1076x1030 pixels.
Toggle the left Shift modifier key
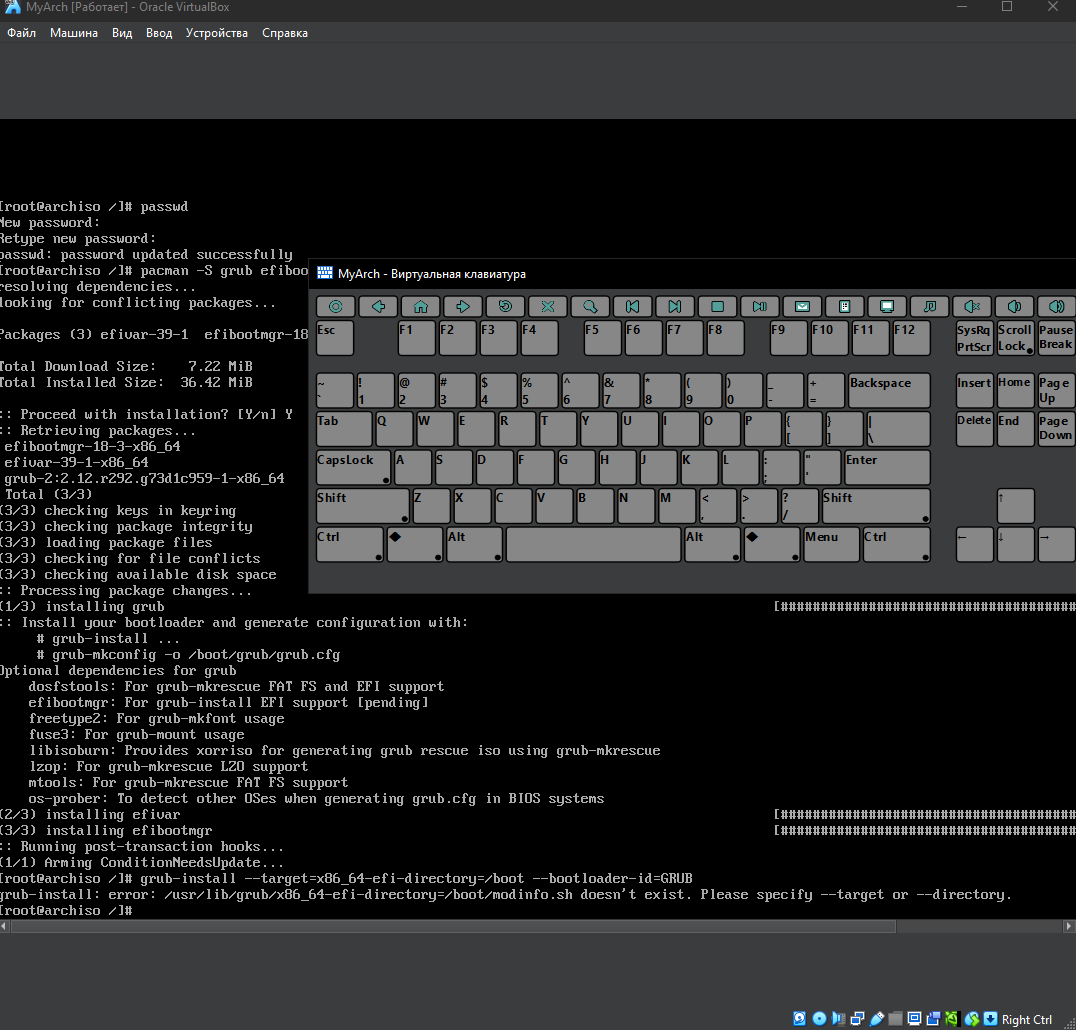pos(362,506)
